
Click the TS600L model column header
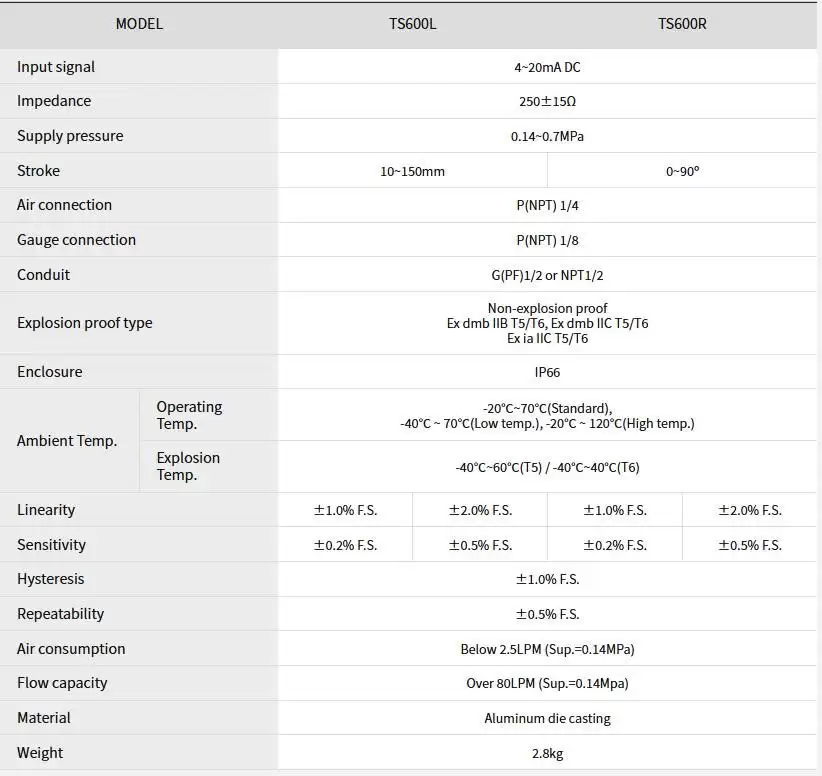coord(412,24)
